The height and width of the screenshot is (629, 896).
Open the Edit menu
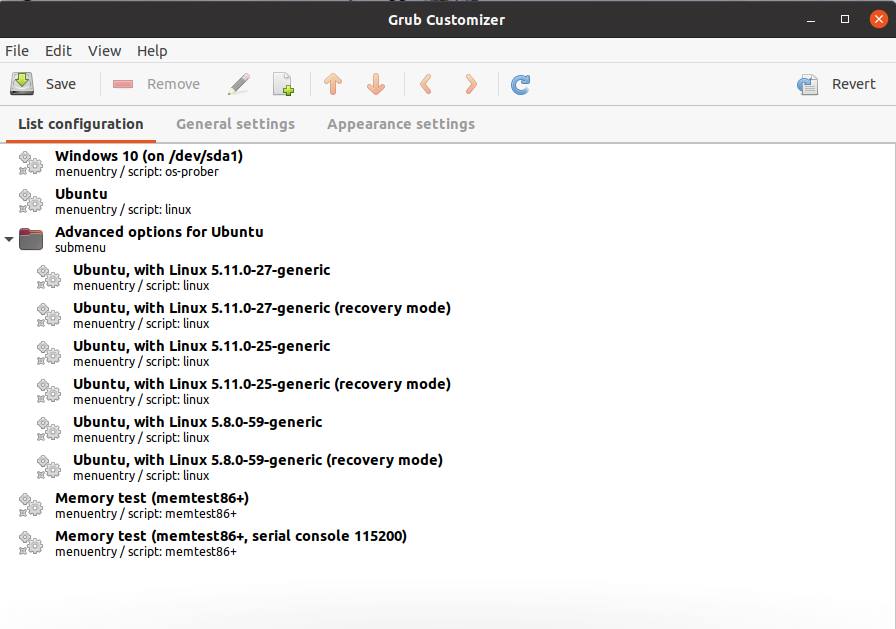tap(58, 51)
